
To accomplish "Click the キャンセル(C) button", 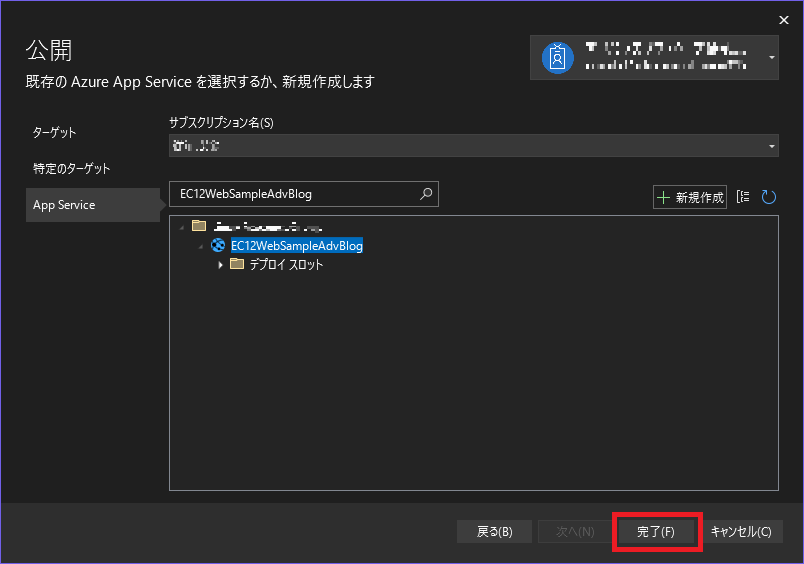I will [x=741, y=532].
